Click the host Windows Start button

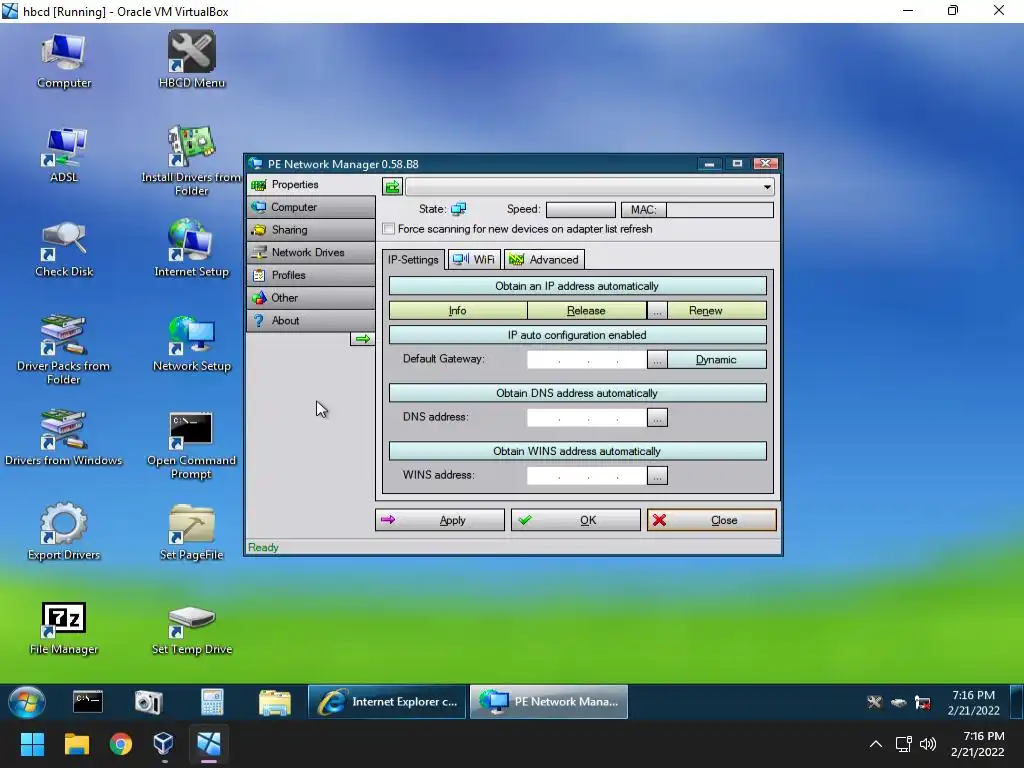coord(32,744)
